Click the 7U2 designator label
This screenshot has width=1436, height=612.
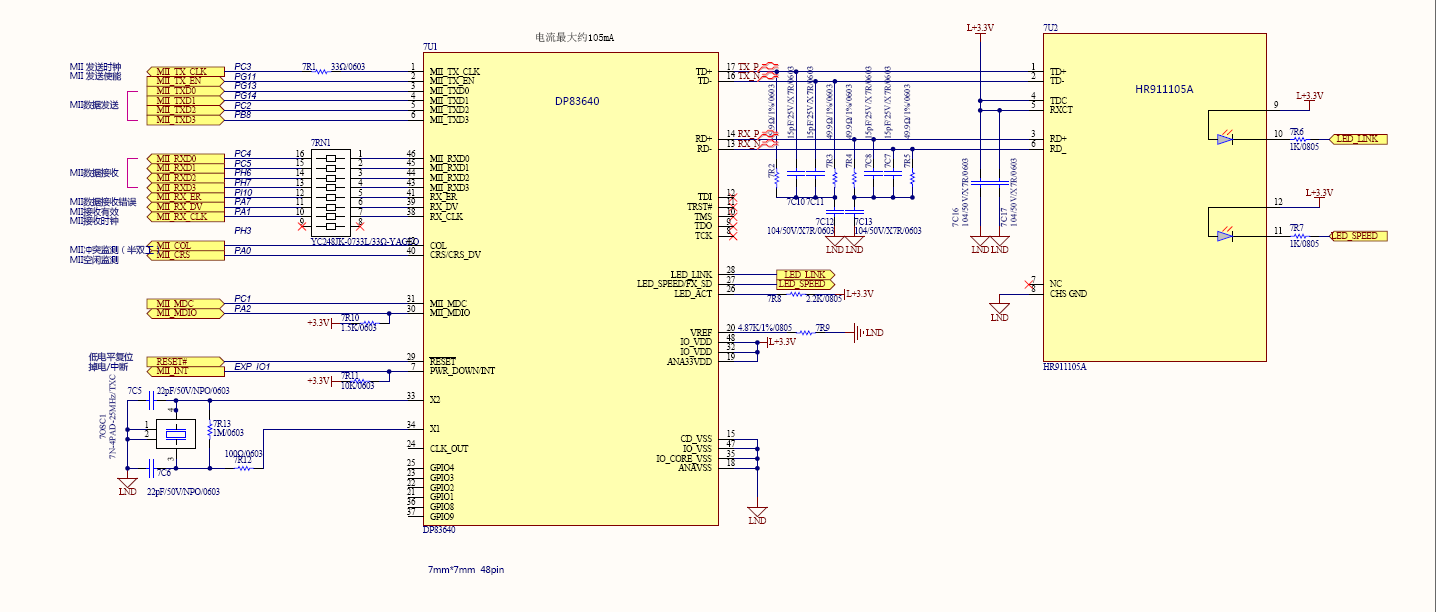pyautogui.click(x=1050, y=28)
